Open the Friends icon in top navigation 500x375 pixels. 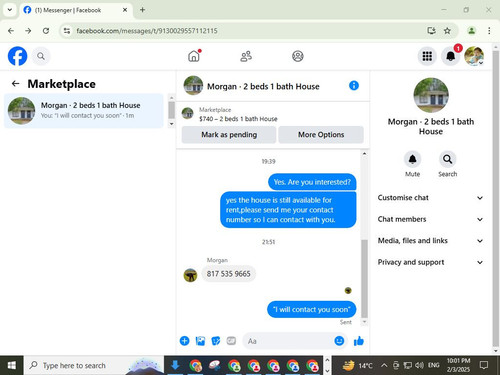pyautogui.click(x=246, y=56)
